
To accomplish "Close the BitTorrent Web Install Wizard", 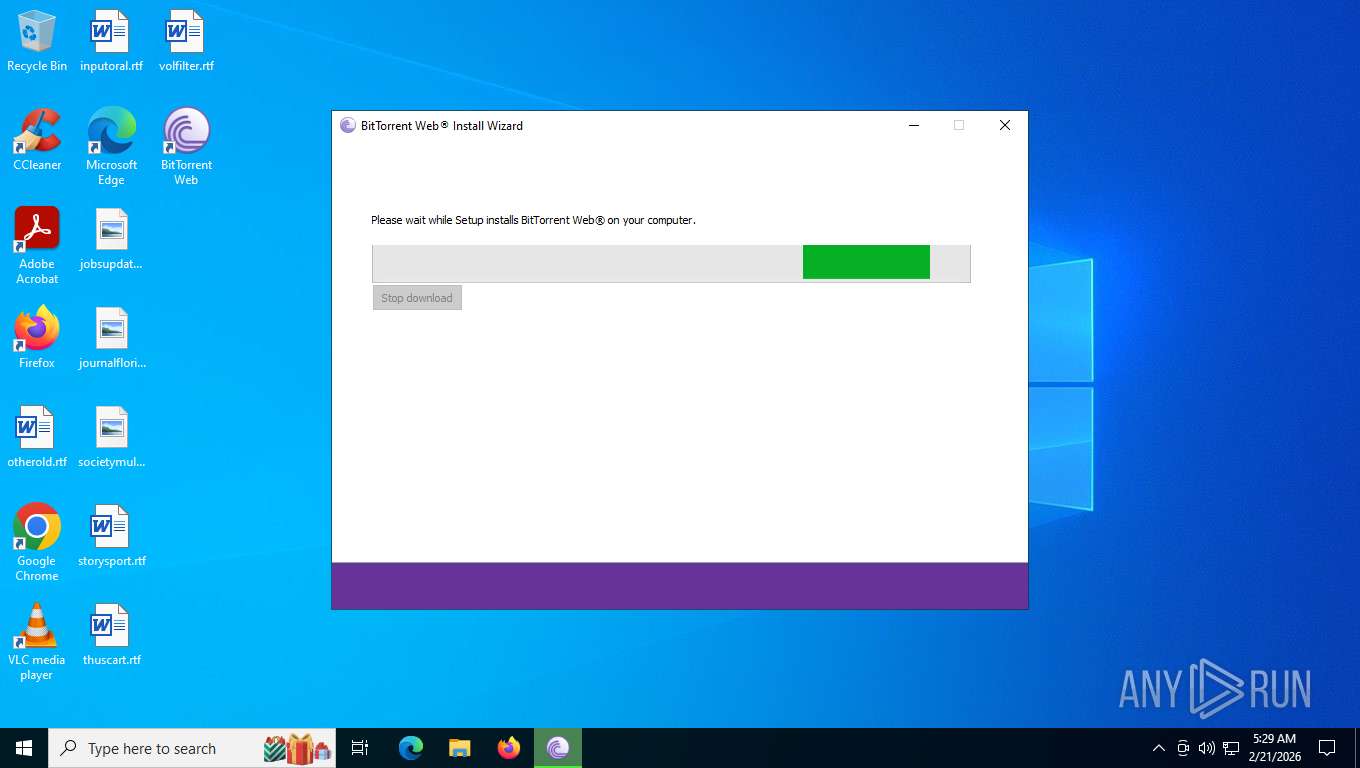I will (1005, 126).
